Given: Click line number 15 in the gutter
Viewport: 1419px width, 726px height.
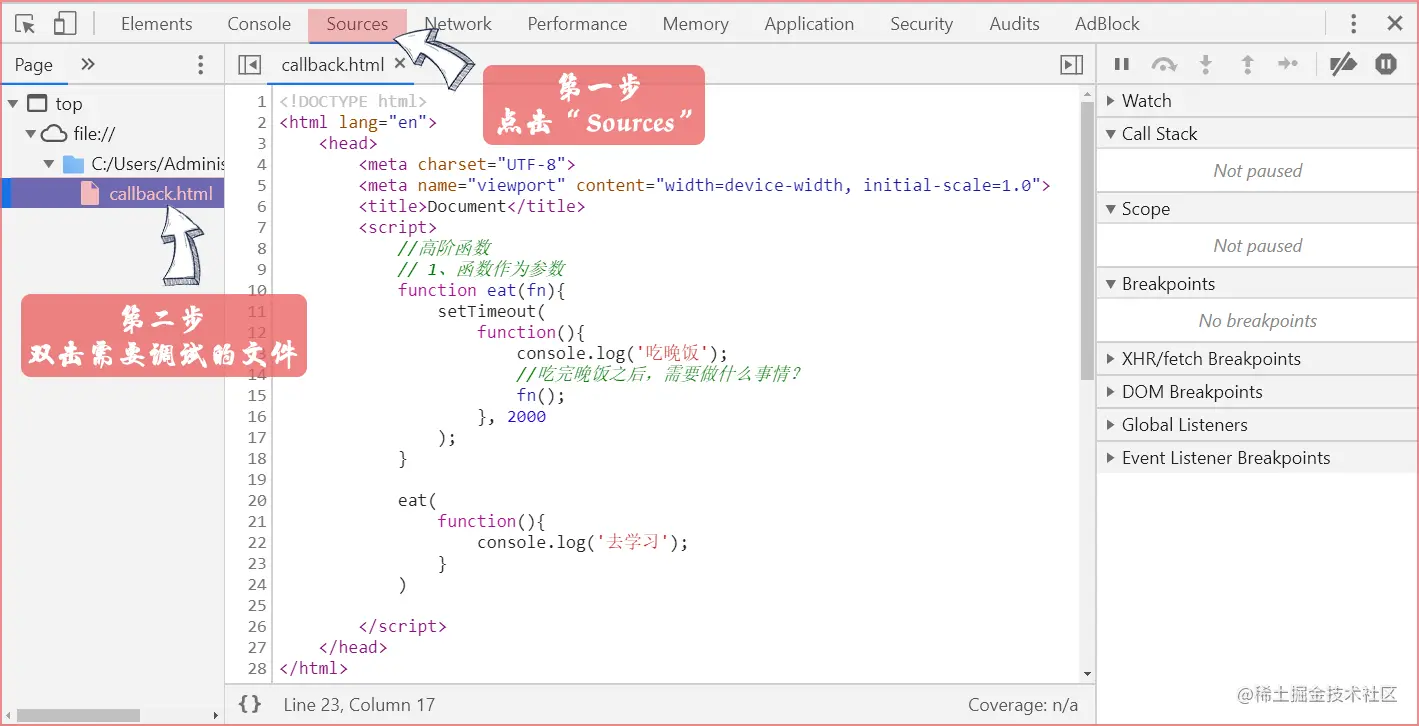Looking at the screenshot, I should (x=257, y=395).
